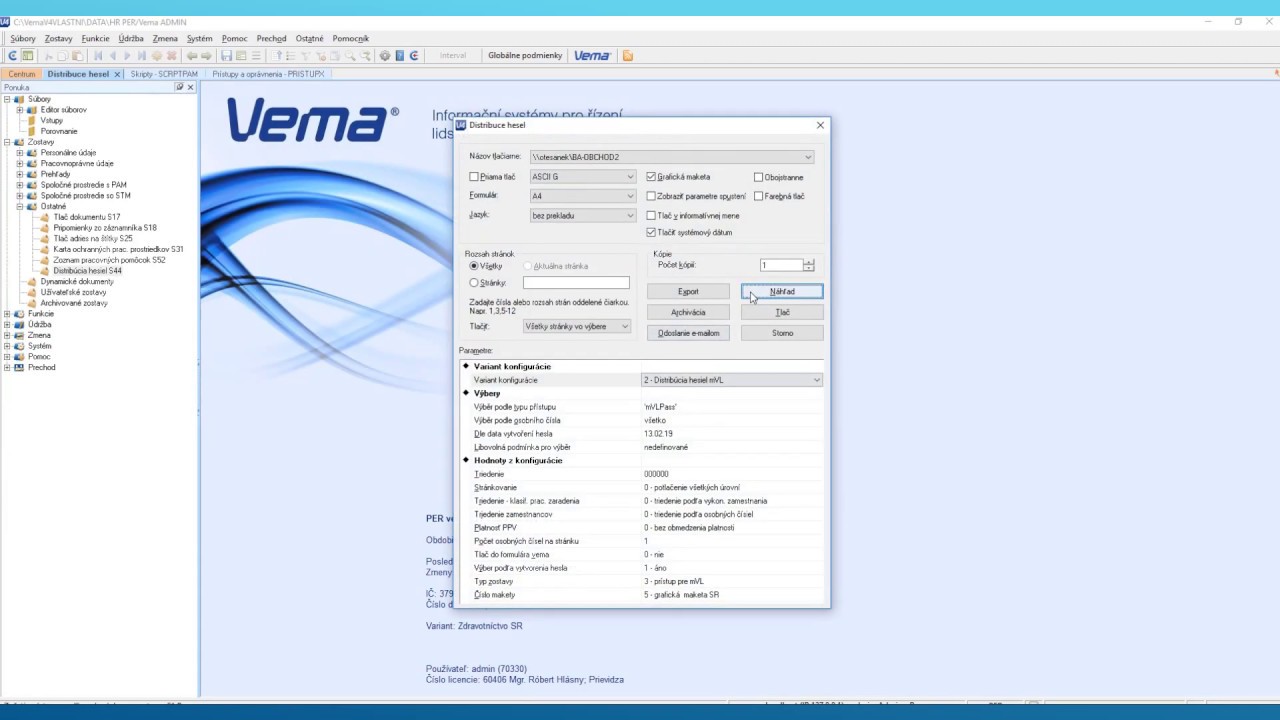Click the settings gear icon in toolbar
1280x720 pixels.
click(385, 56)
